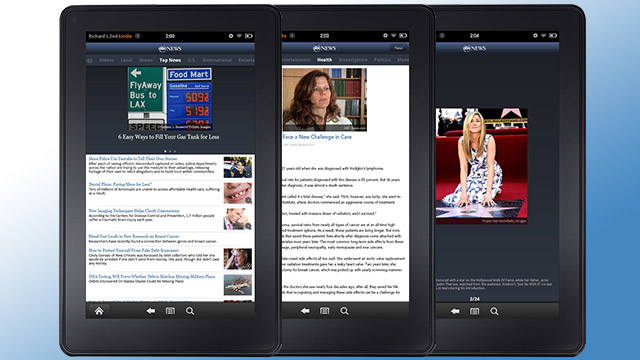Open the DNA Testing missing military plane story

[x=152, y=276]
